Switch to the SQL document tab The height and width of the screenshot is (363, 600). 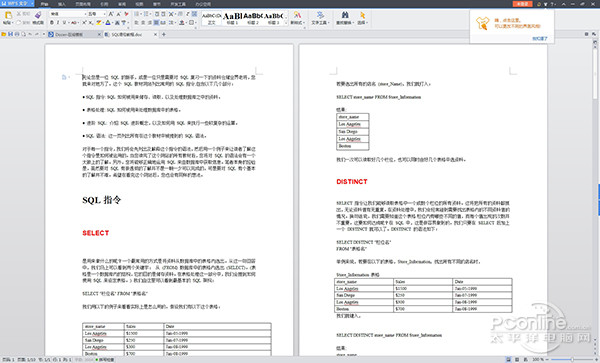point(130,34)
